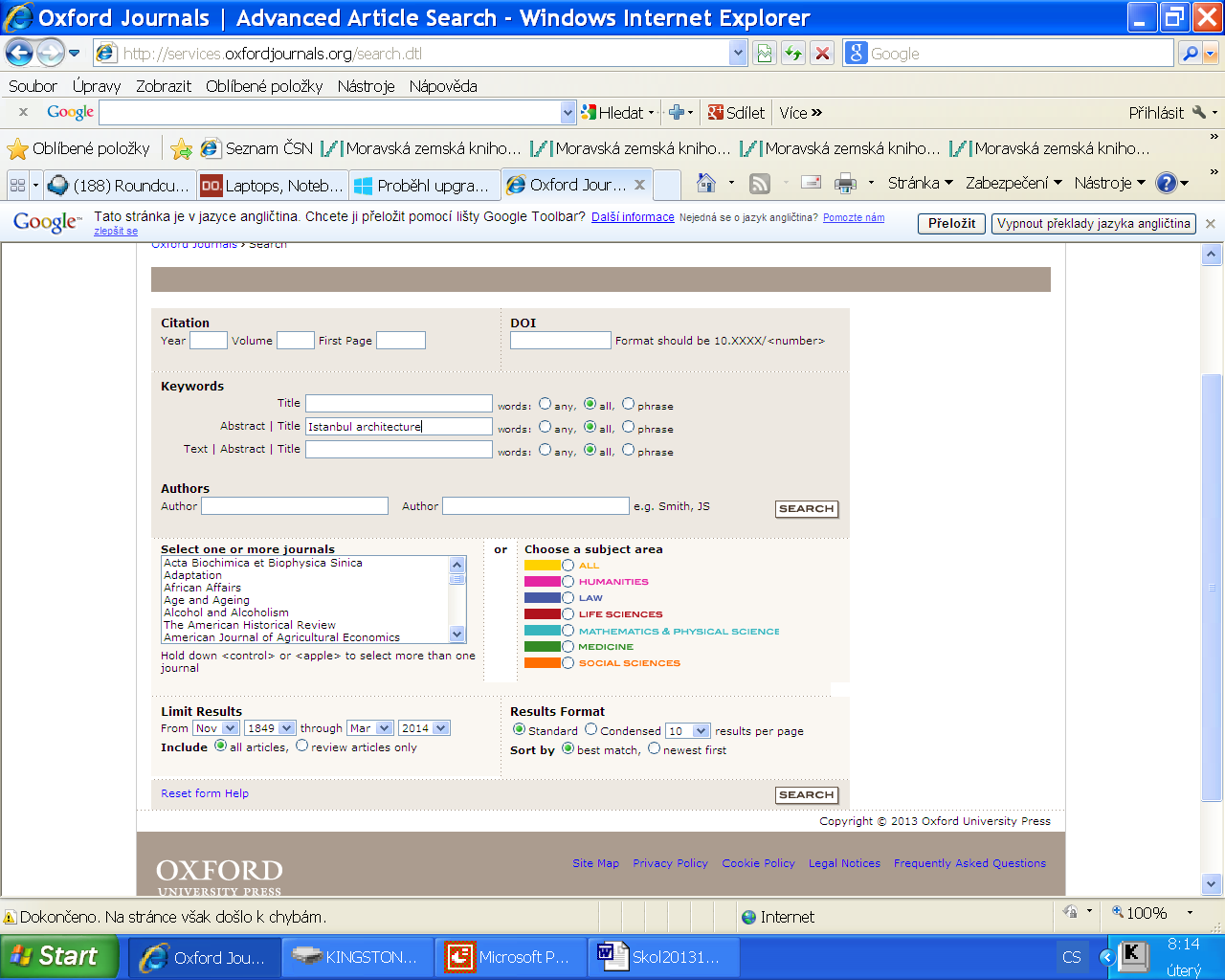Open the Help question-mark icon
This screenshot has height=980, width=1225.
coord(1166,183)
